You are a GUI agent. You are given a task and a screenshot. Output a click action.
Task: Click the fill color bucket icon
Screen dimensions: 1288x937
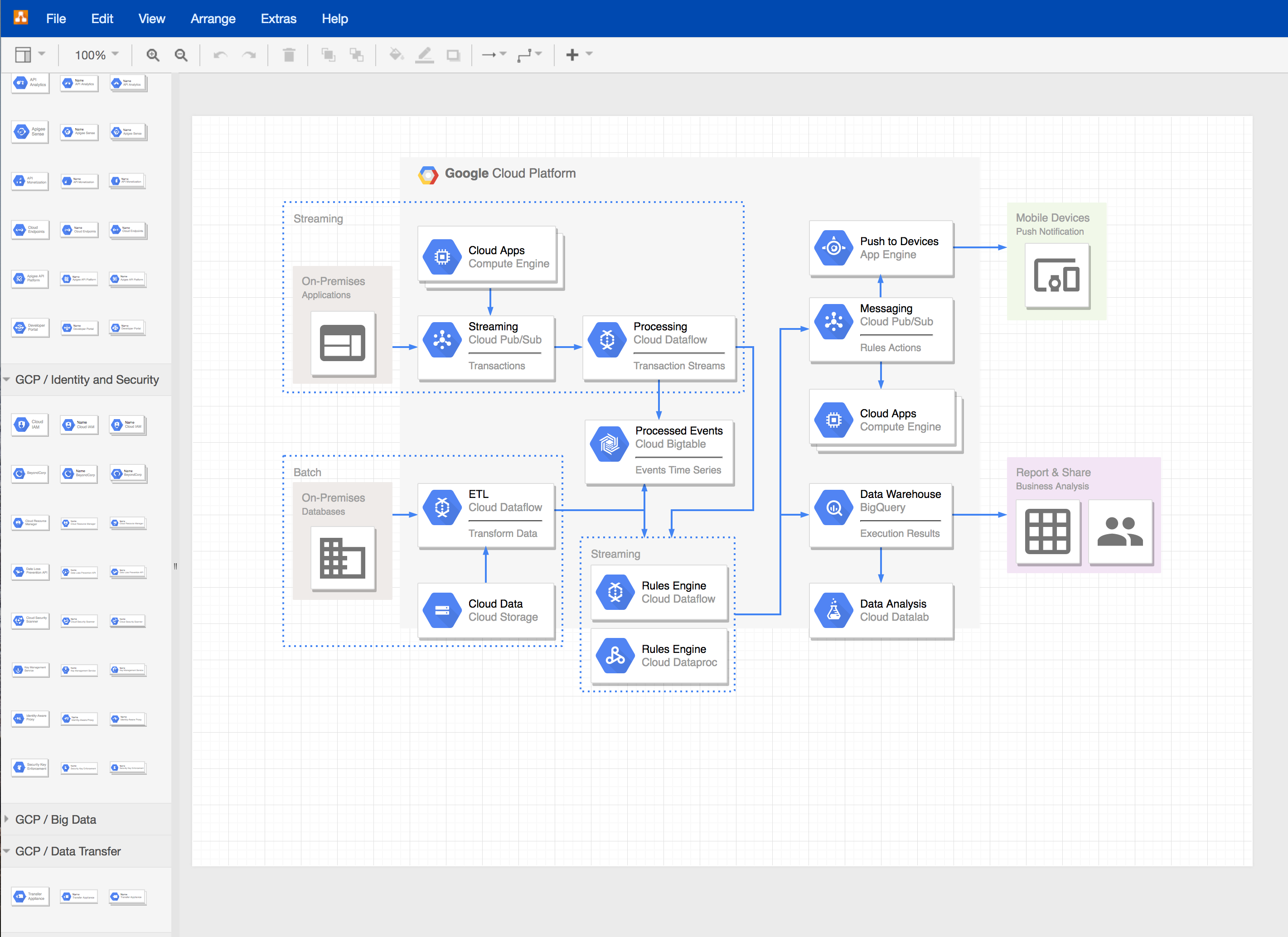click(397, 54)
